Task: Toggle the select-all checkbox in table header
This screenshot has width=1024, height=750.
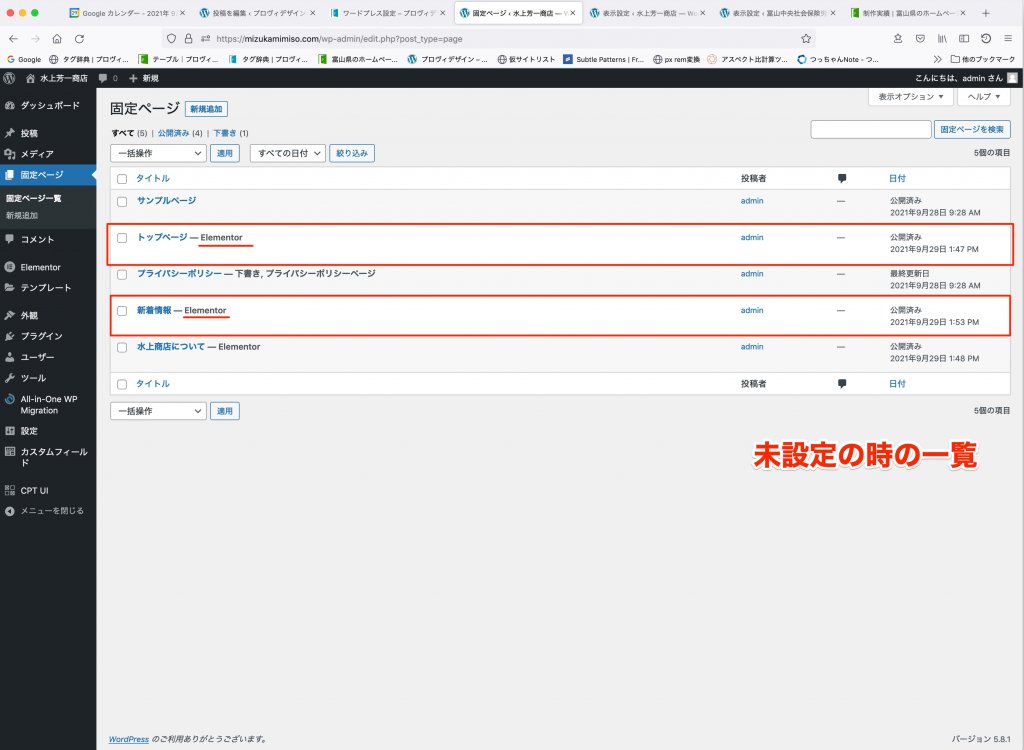Action: pos(122,179)
